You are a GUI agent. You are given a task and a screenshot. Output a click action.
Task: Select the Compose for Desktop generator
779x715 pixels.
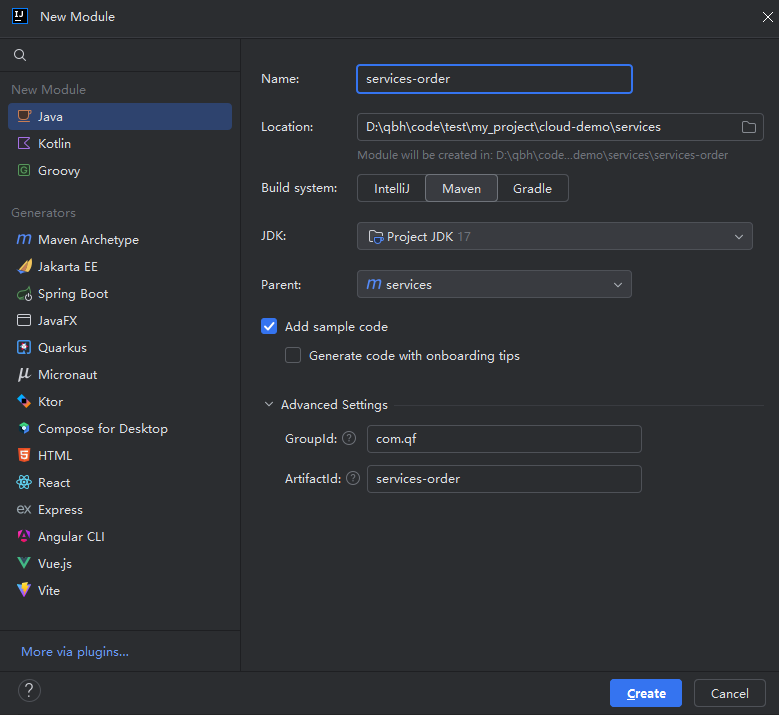pyautogui.click(x=120, y=428)
